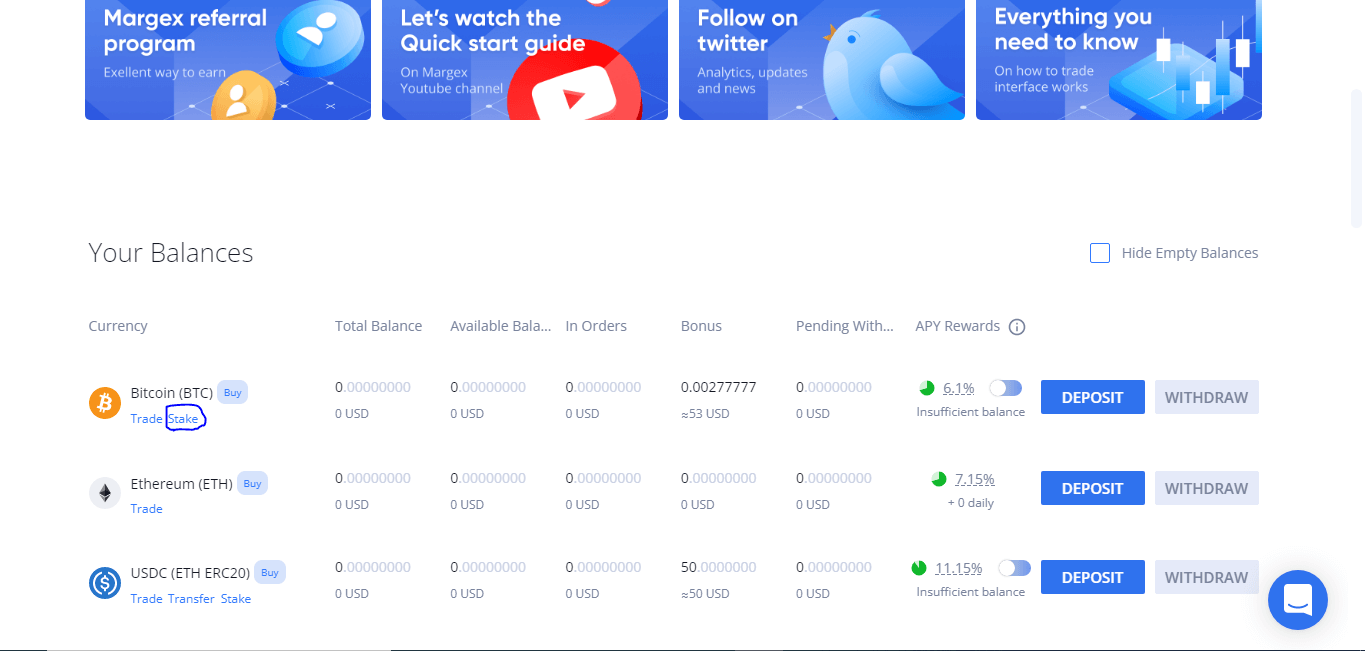Click the USDC coin icon
The height and width of the screenshot is (651, 1365).
[x=105, y=582]
